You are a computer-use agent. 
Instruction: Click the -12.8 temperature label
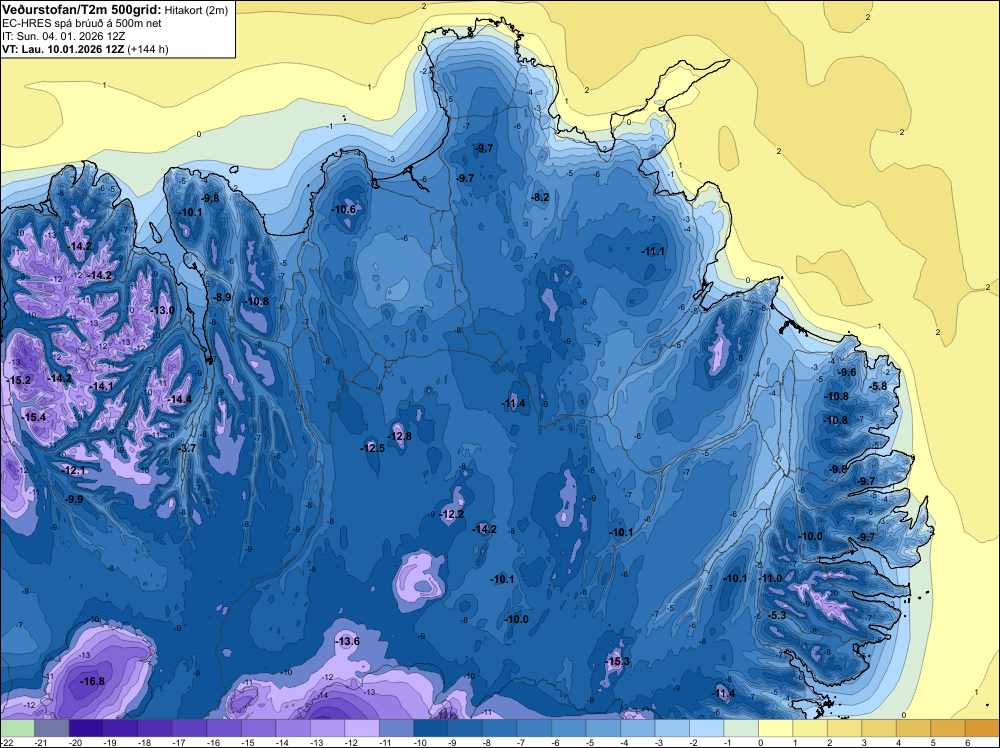[399, 436]
